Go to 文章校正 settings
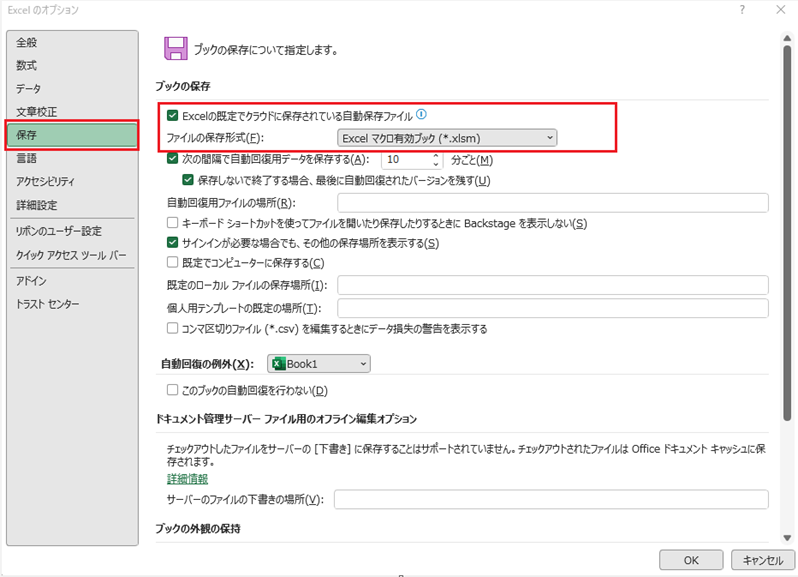 tap(37, 111)
